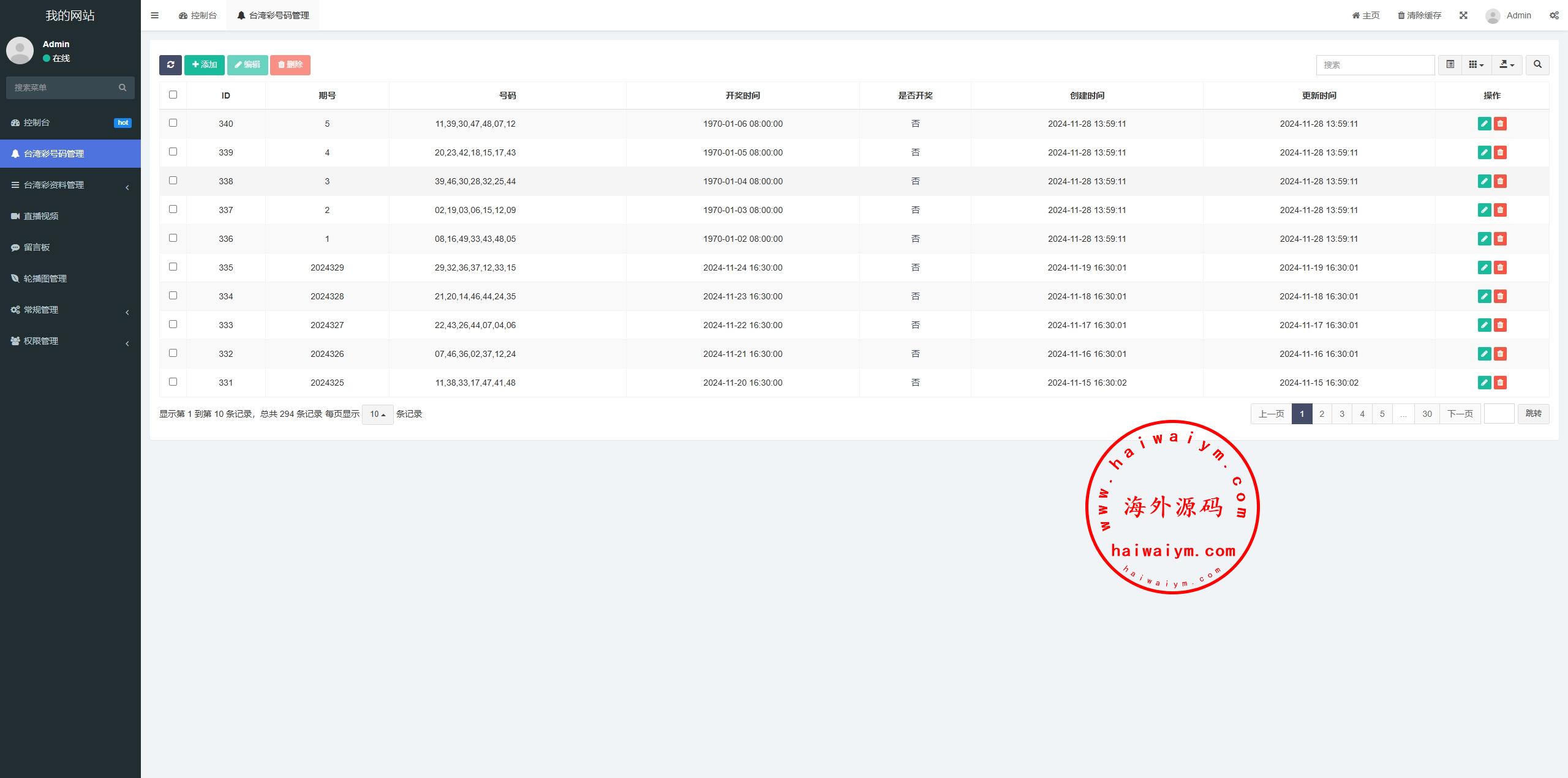The width and height of the screenshot is (1568, 778).
Task: Click the green 添加 button
Action: point(205,65)
